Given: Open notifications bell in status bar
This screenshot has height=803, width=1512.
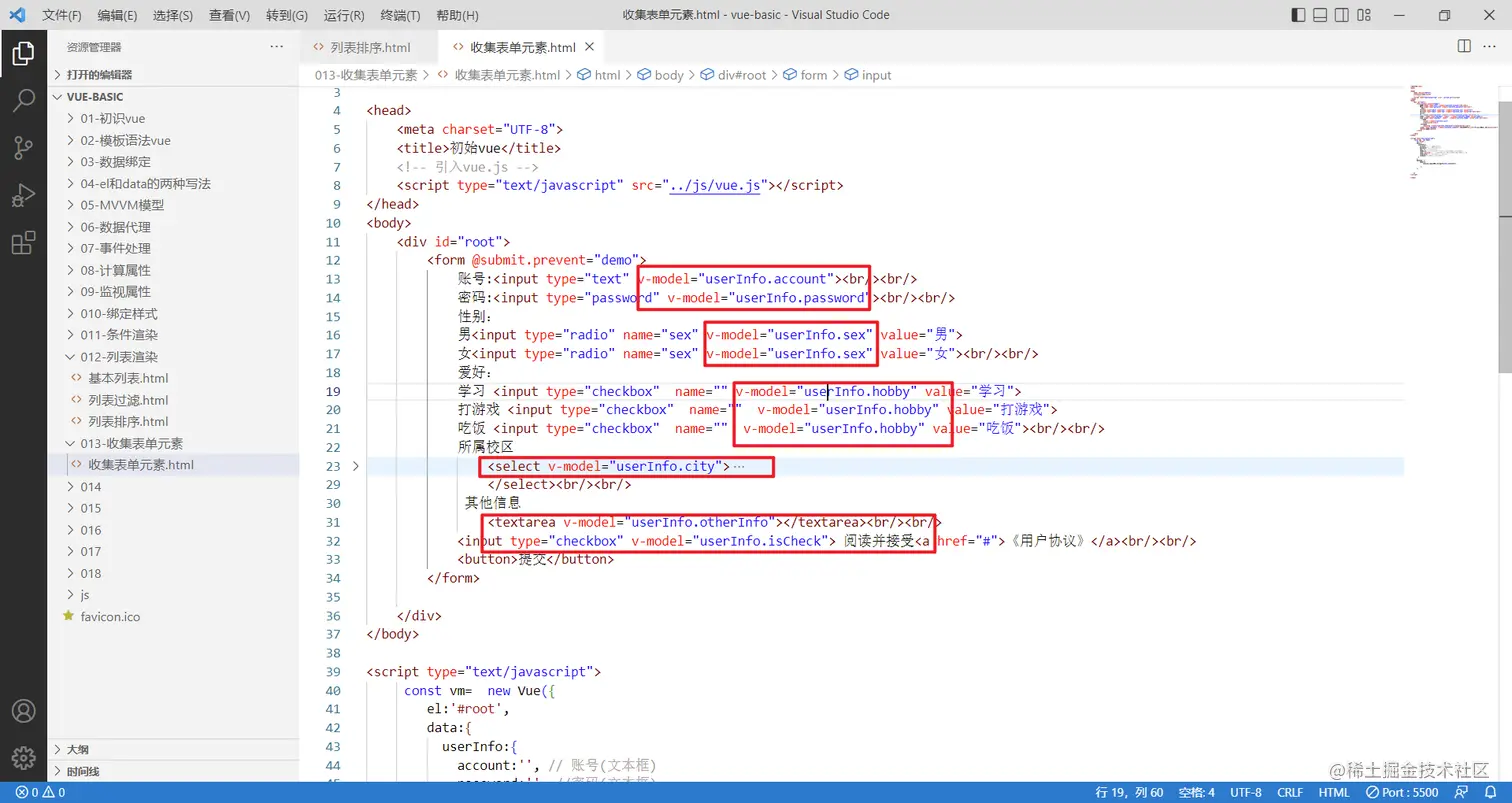Looking at the screenshot, I should coord(1490,793).
